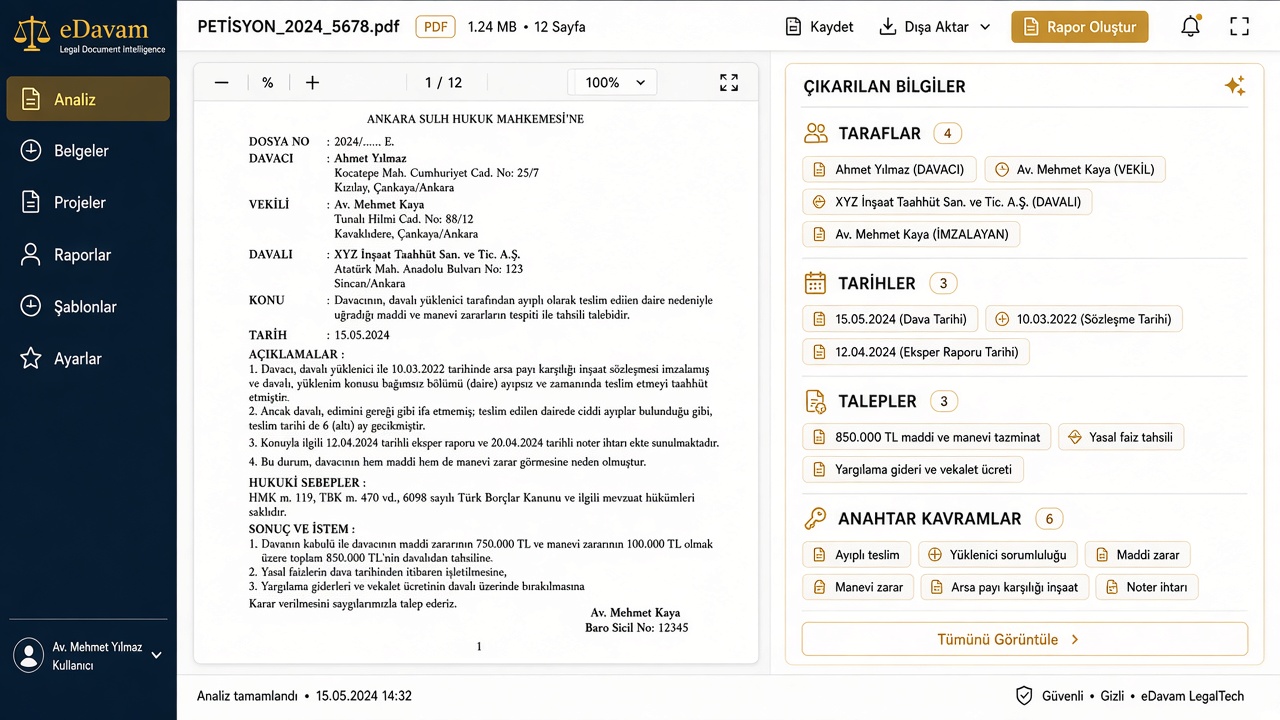
Task: Click the Rapor Oluştur button
Action: pos(1080,27)
